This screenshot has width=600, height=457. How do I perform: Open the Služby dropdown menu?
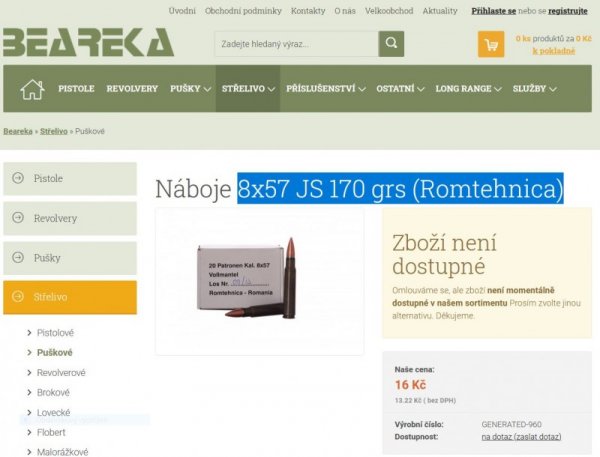point(534,89)
